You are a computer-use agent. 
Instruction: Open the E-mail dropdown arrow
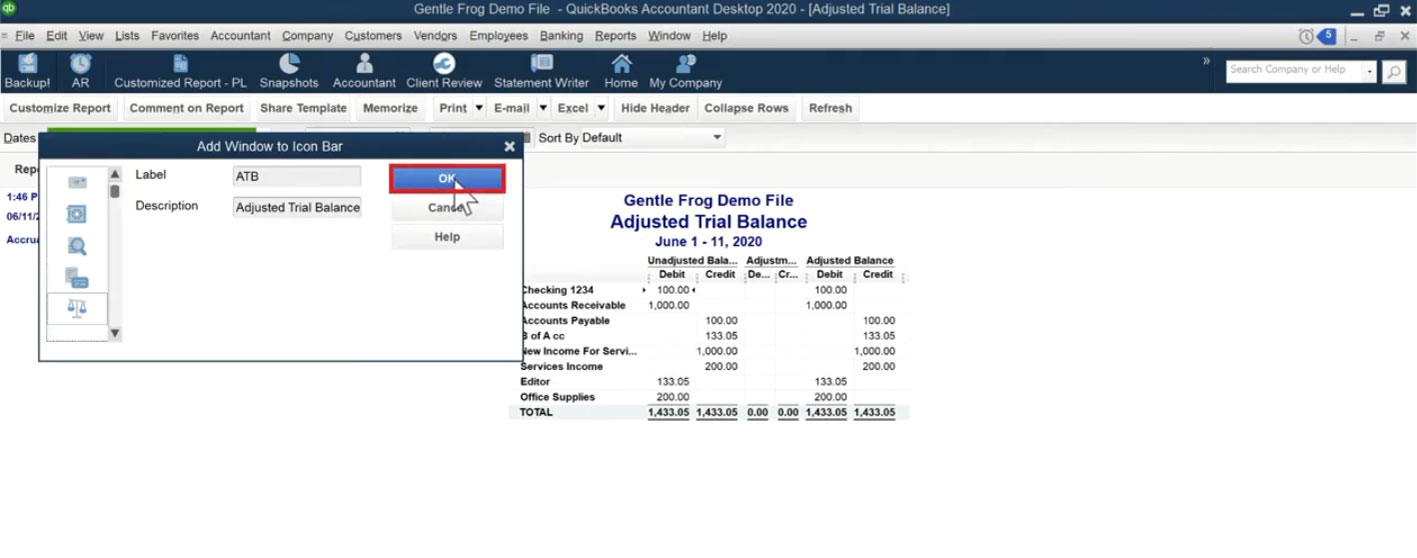(x=543, y=108)
